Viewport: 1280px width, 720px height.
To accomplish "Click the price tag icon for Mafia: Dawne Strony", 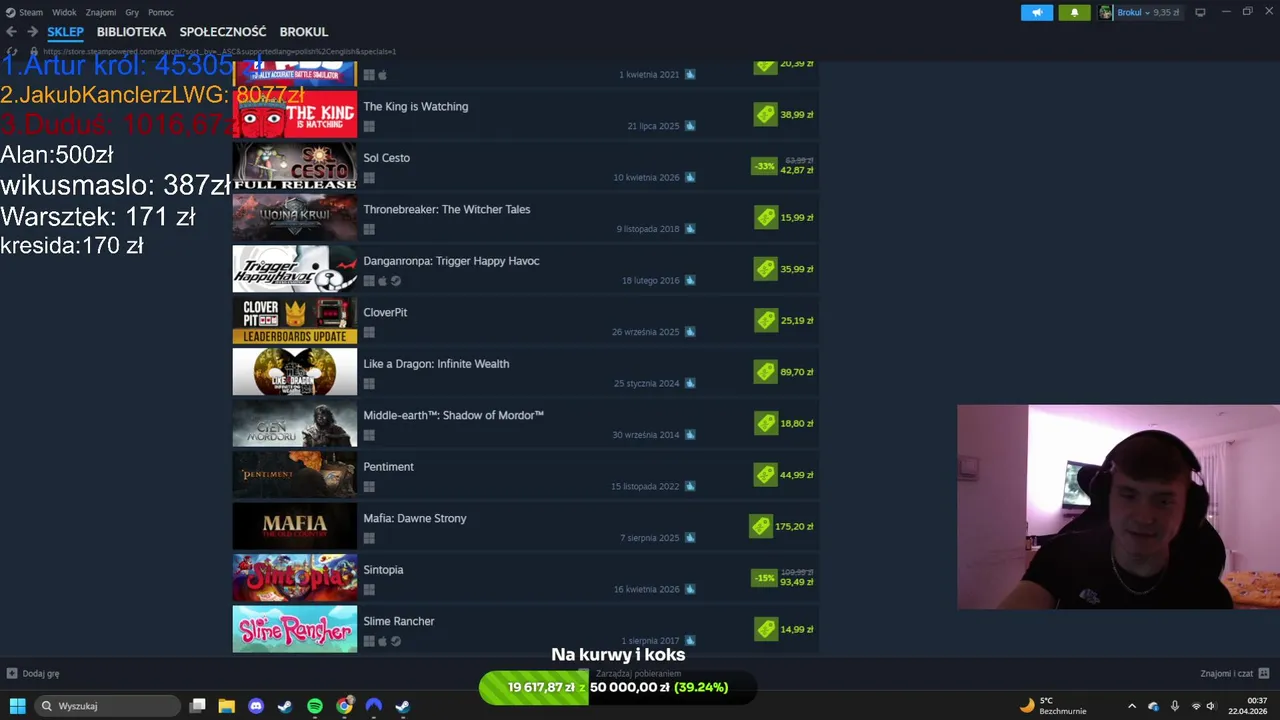I will [760, 526].
